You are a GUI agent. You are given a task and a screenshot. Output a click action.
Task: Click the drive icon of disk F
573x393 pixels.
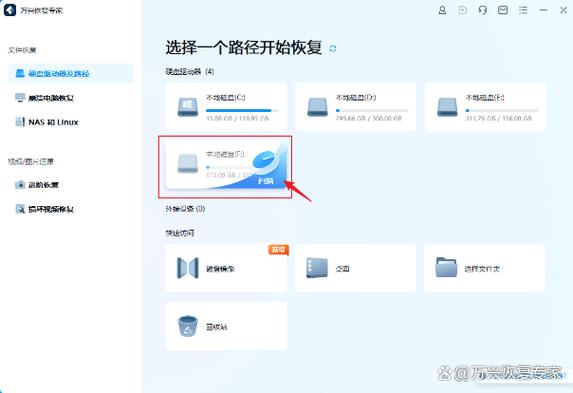187,163
